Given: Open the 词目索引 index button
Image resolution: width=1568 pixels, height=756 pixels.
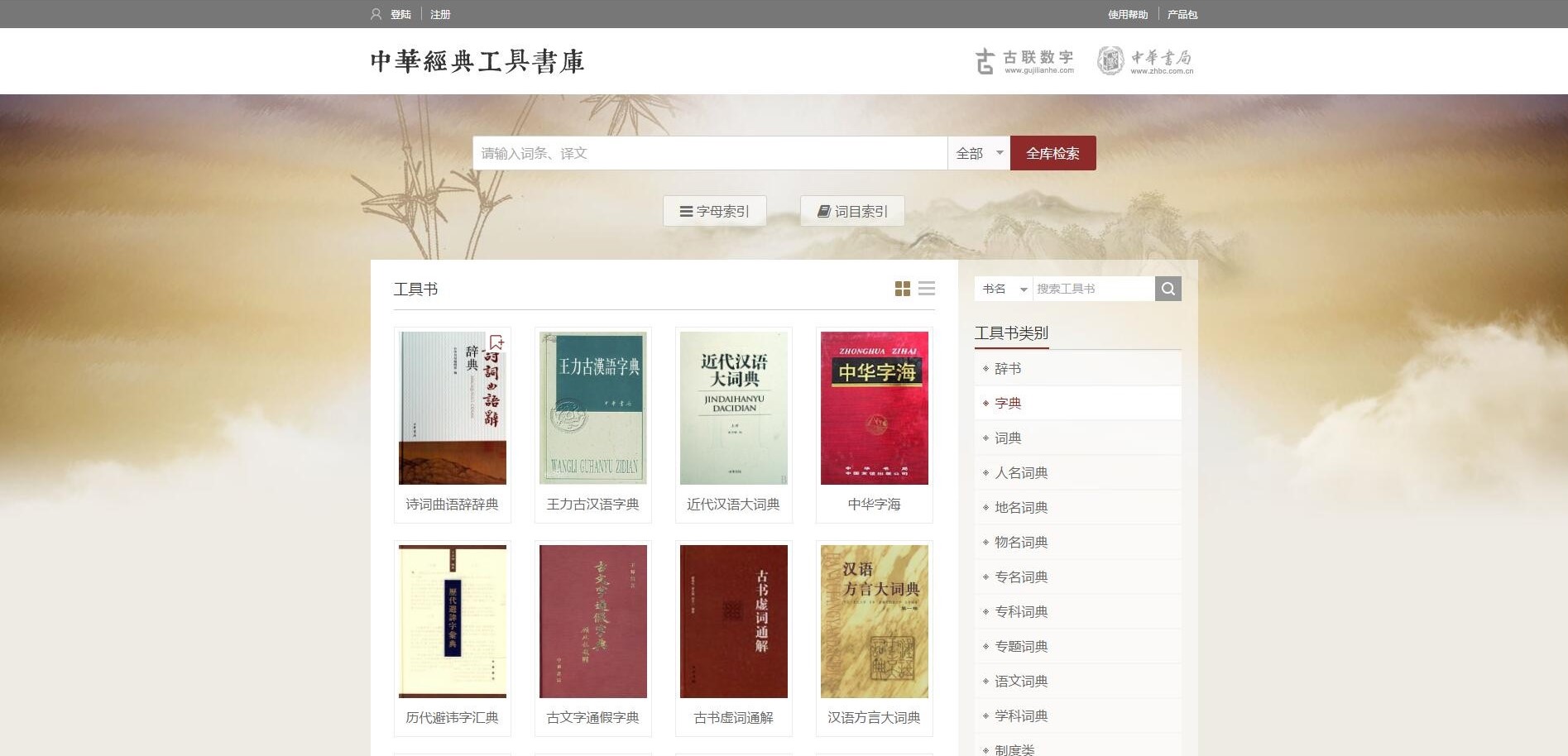Looking at the screenshot, I should pos(852,211).
